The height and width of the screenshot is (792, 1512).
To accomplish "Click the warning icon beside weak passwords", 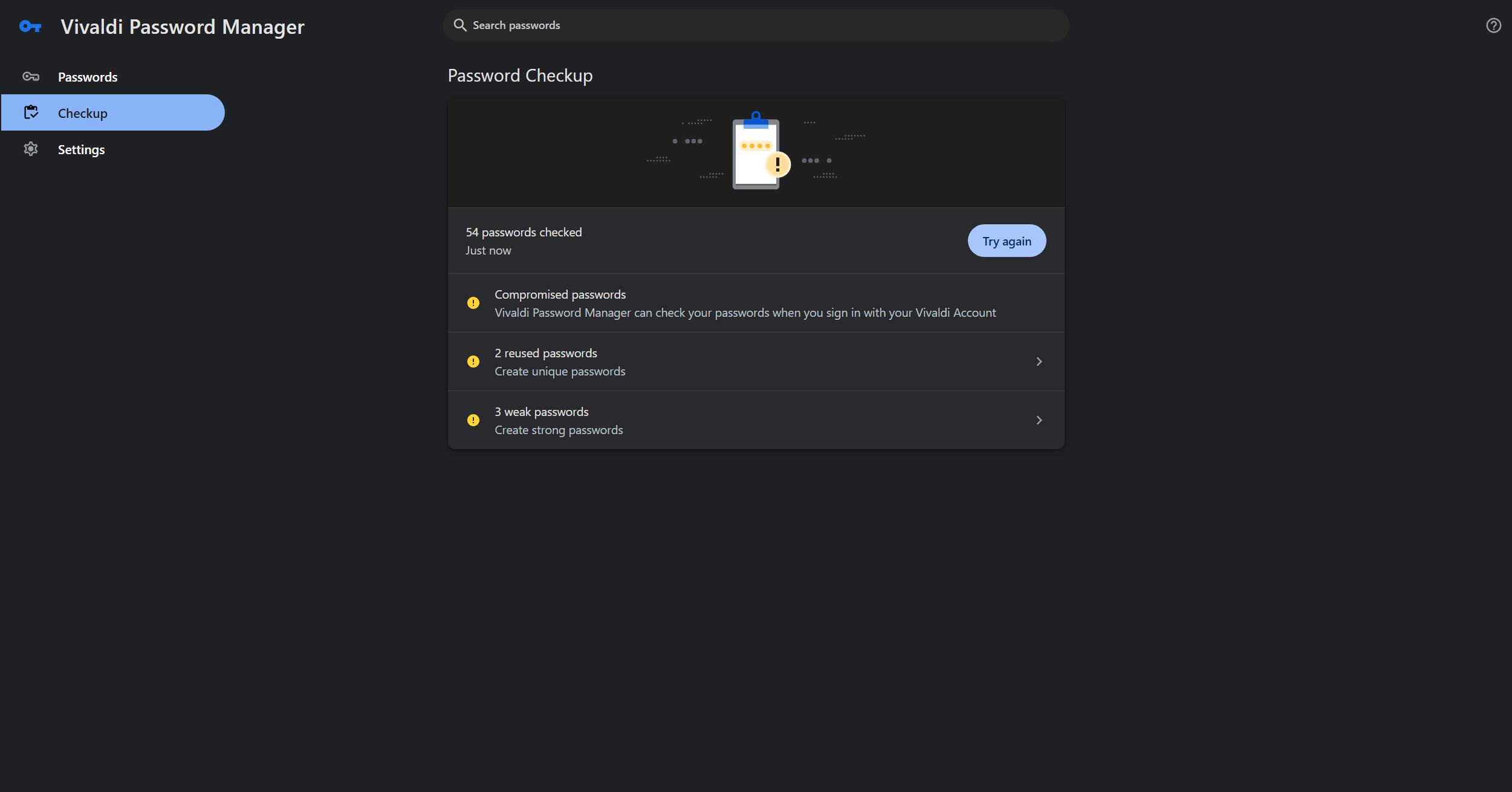I will [473, 420].
